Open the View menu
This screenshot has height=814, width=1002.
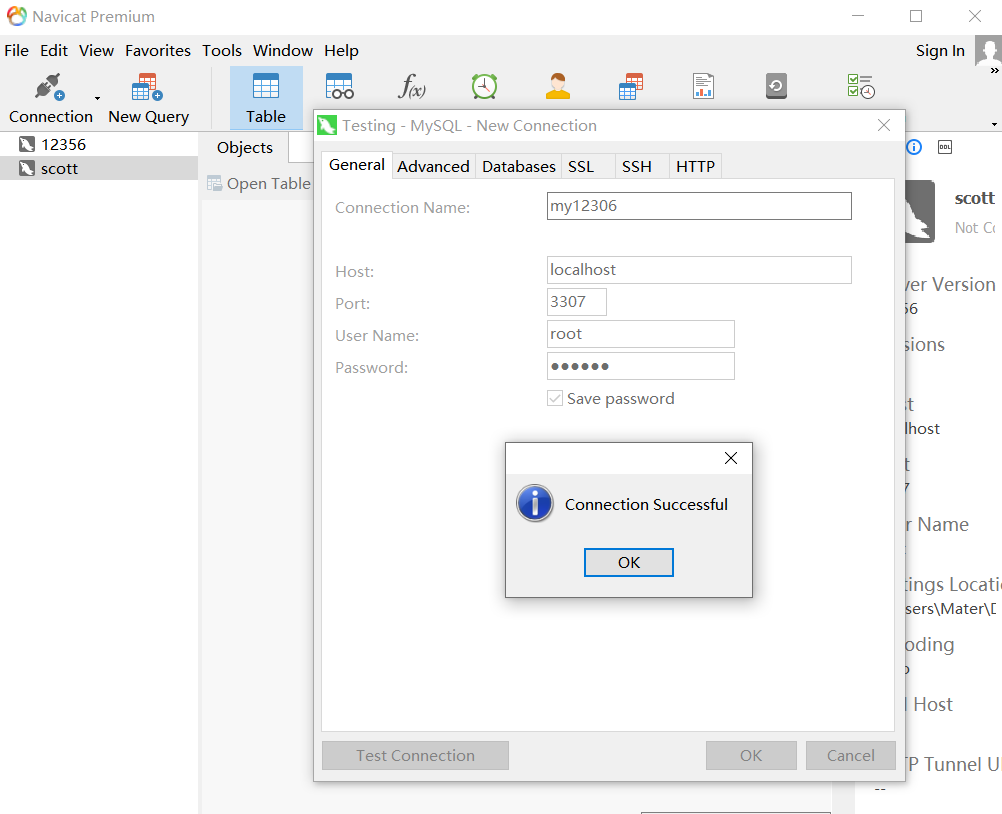[x=96, y=50]
